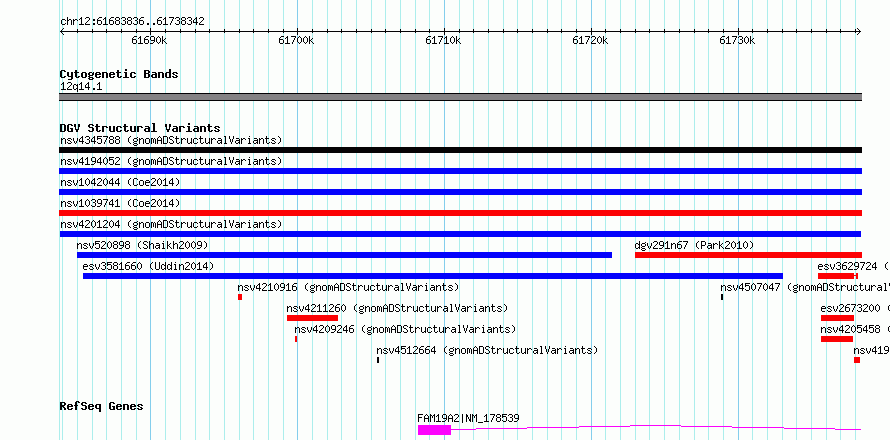Click the blue nsv4201204 variant bar
Viewport: 890px width, 440px height.
pyautogui.click(x=460, y=234)
